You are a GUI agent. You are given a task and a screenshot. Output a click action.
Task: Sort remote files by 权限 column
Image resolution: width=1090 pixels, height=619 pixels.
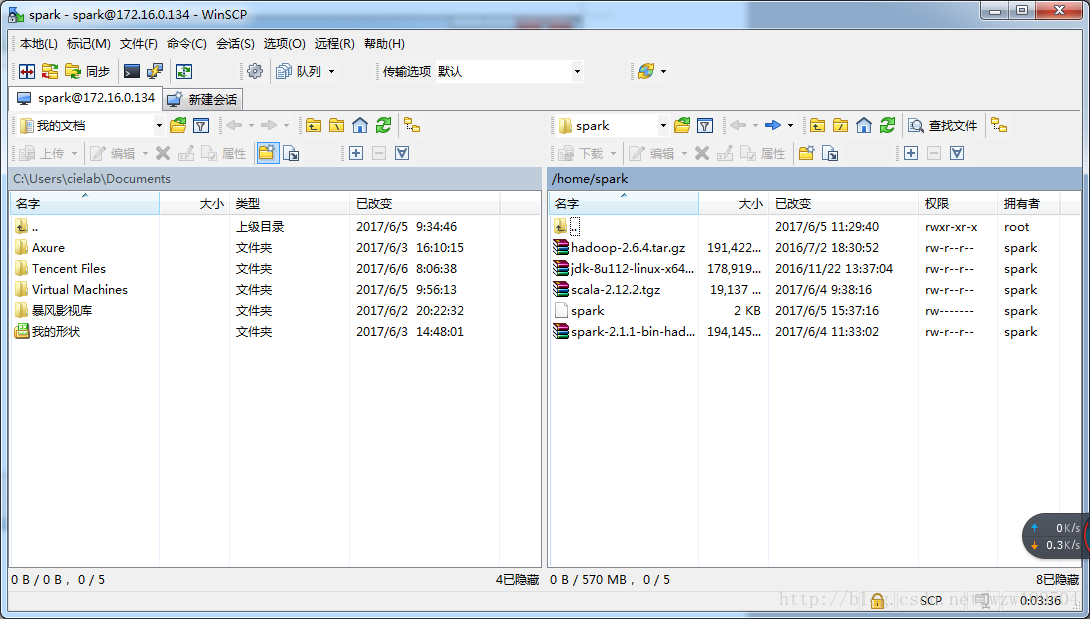click(957, 204)
